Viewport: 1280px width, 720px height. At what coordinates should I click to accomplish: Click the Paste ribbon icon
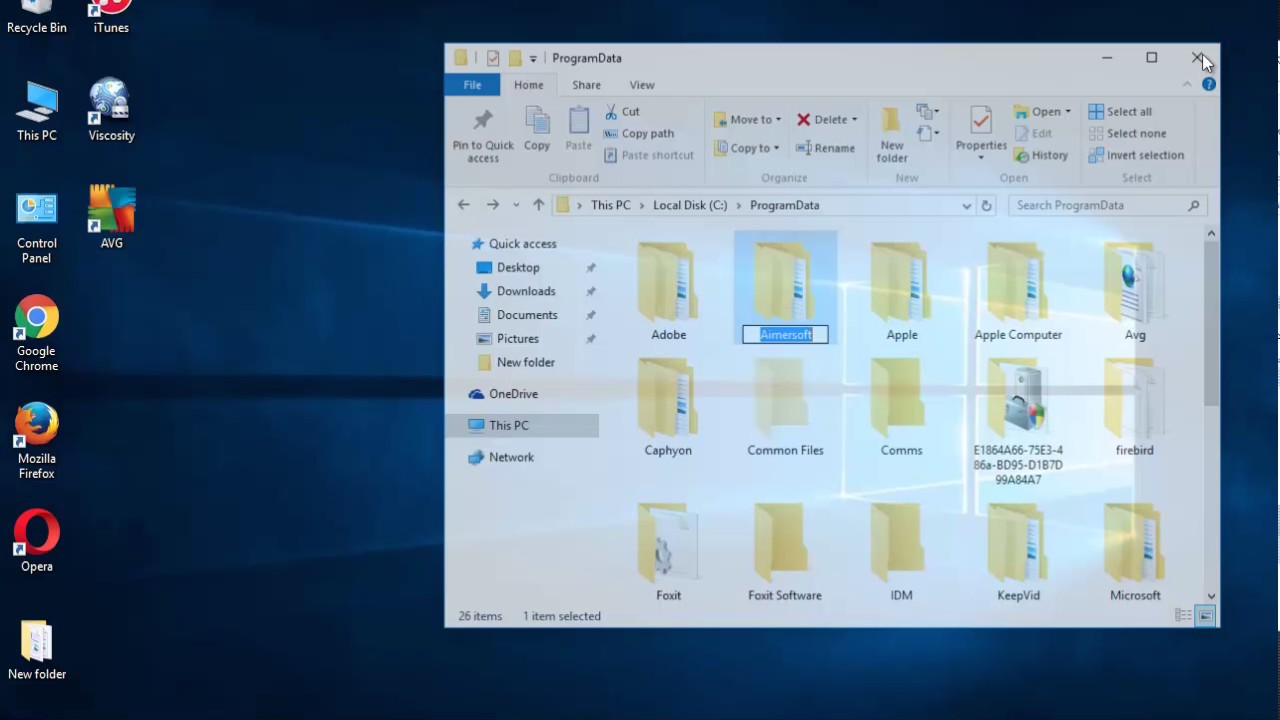click(x=579, y=130)
